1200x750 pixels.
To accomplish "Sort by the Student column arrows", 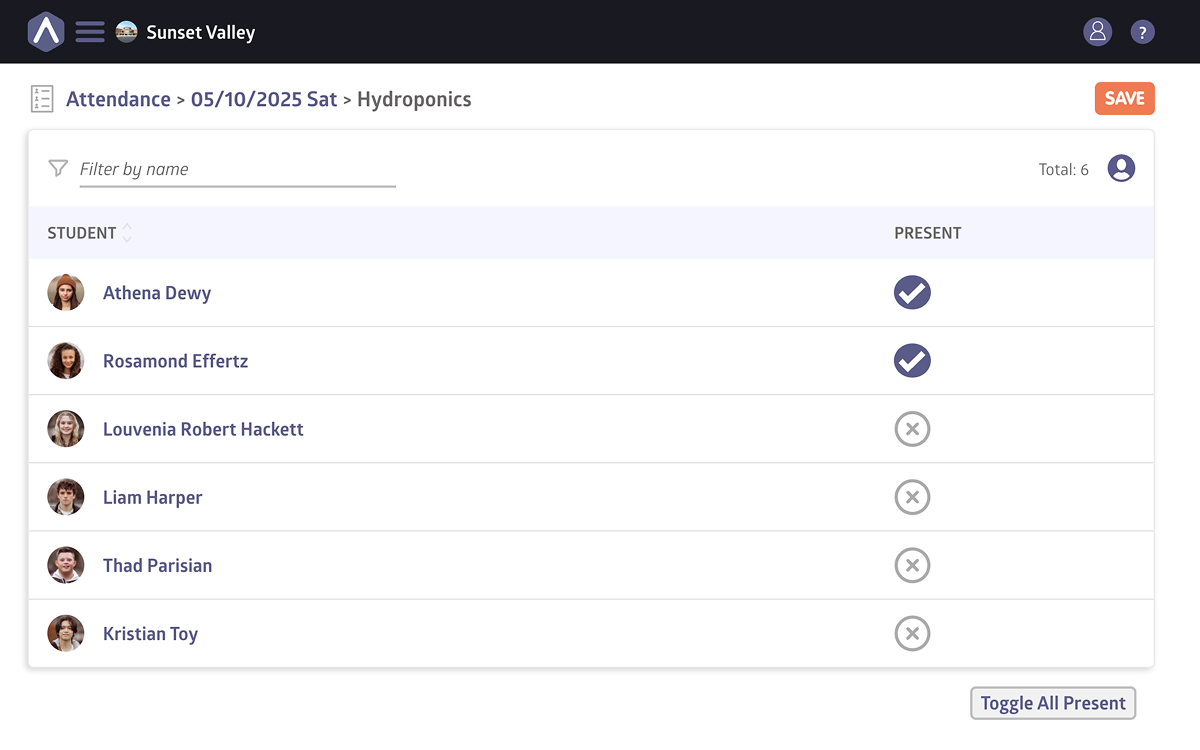I will (x=127, y=233).
